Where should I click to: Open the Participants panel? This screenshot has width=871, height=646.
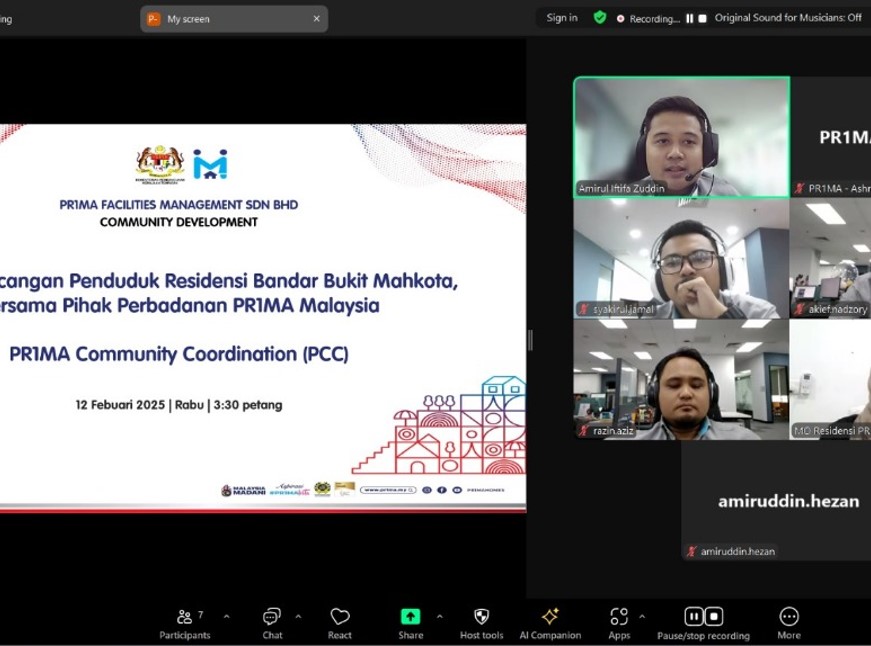pyautogui.click(x=185, y=624)
